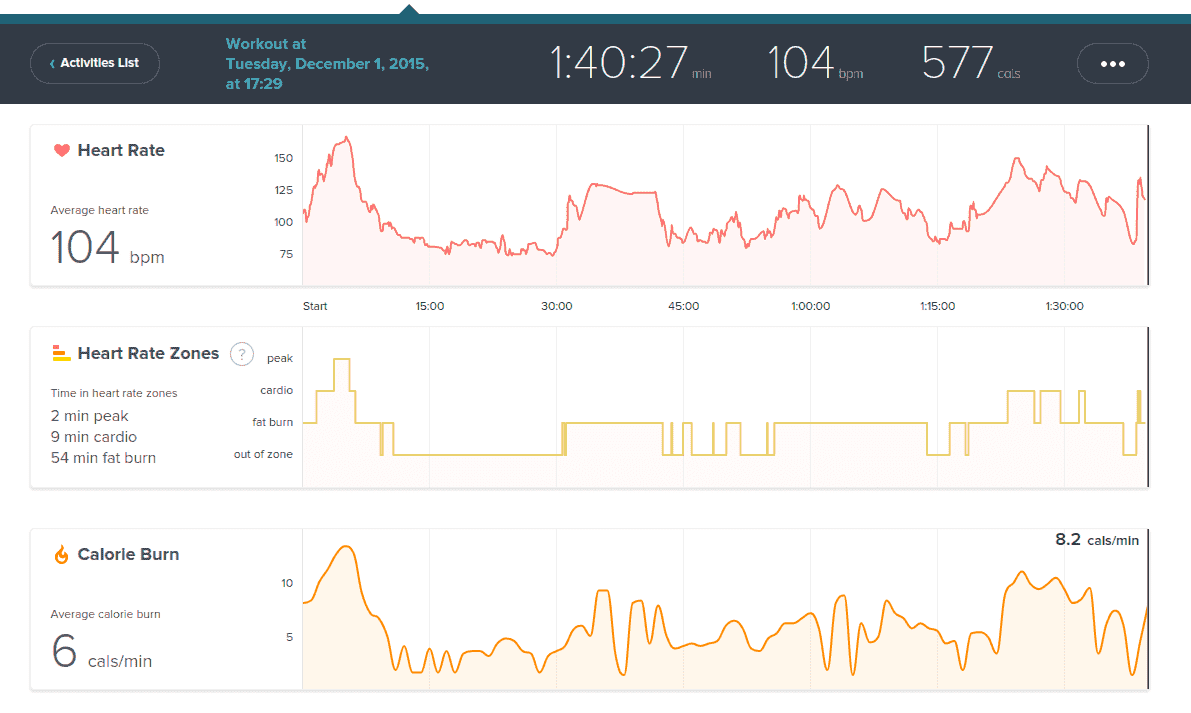This screenshot has height=713, width=1191.
Task: Click the Calorie Burn section title
Action: 128,555
